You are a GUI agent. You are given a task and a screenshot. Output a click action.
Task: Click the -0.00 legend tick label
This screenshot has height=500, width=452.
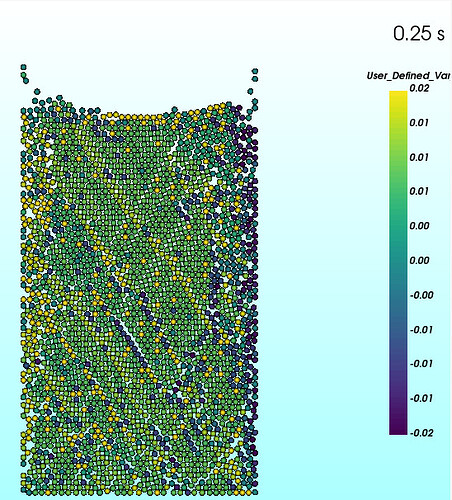421,295
